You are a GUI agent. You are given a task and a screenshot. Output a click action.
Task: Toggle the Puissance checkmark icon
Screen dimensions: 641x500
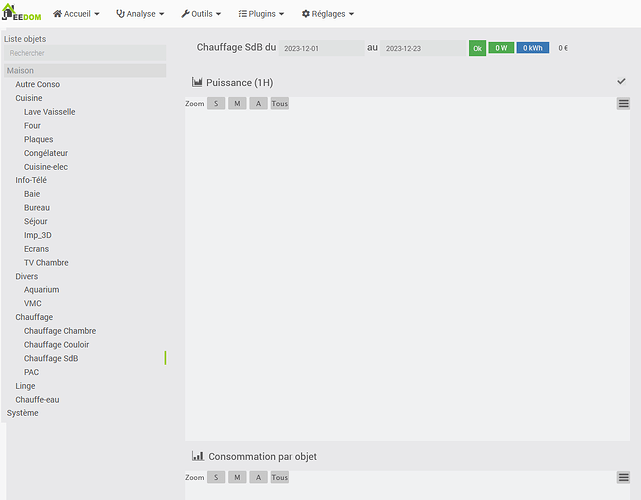coord(621,81)
